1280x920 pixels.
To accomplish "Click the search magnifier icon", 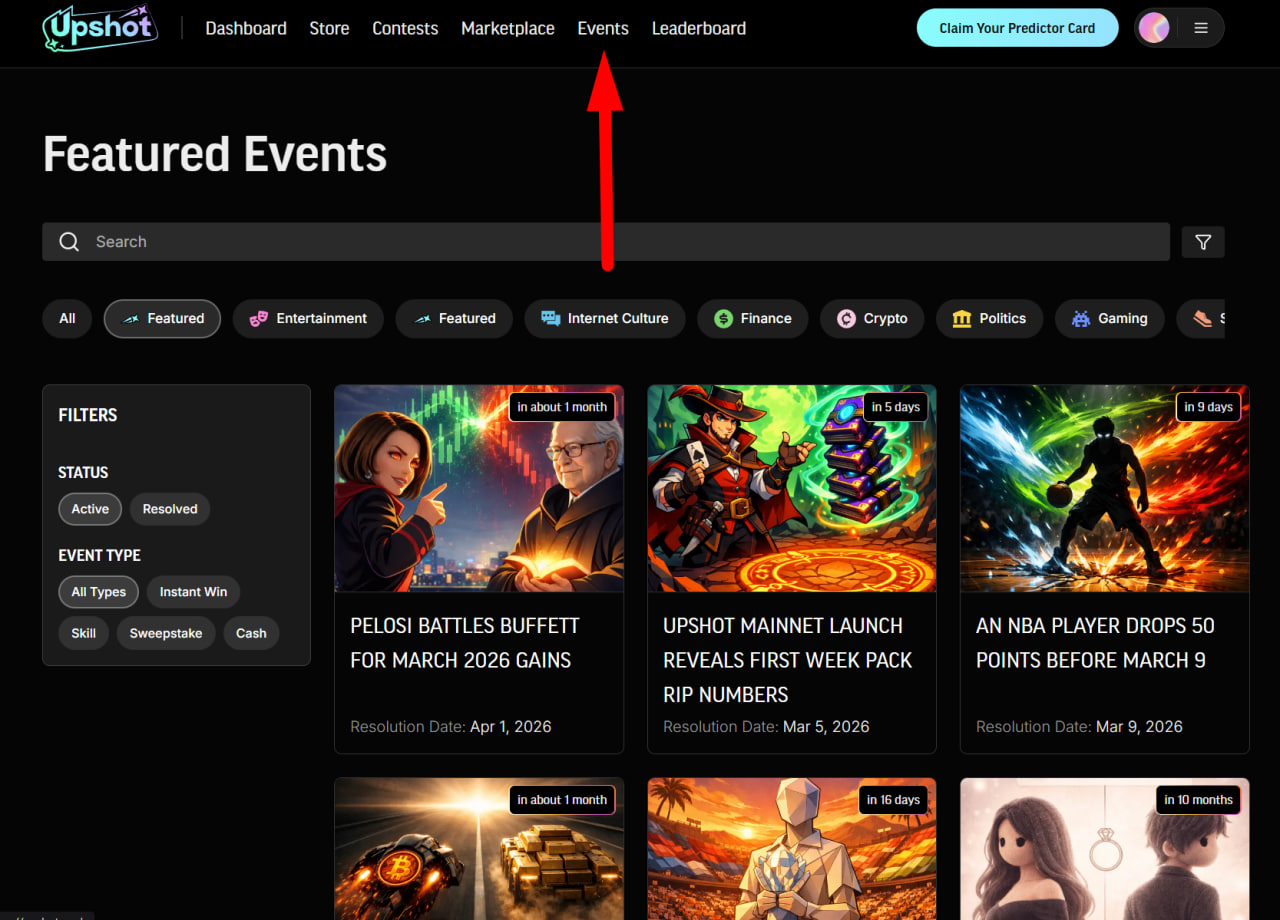I will point(69,242).
